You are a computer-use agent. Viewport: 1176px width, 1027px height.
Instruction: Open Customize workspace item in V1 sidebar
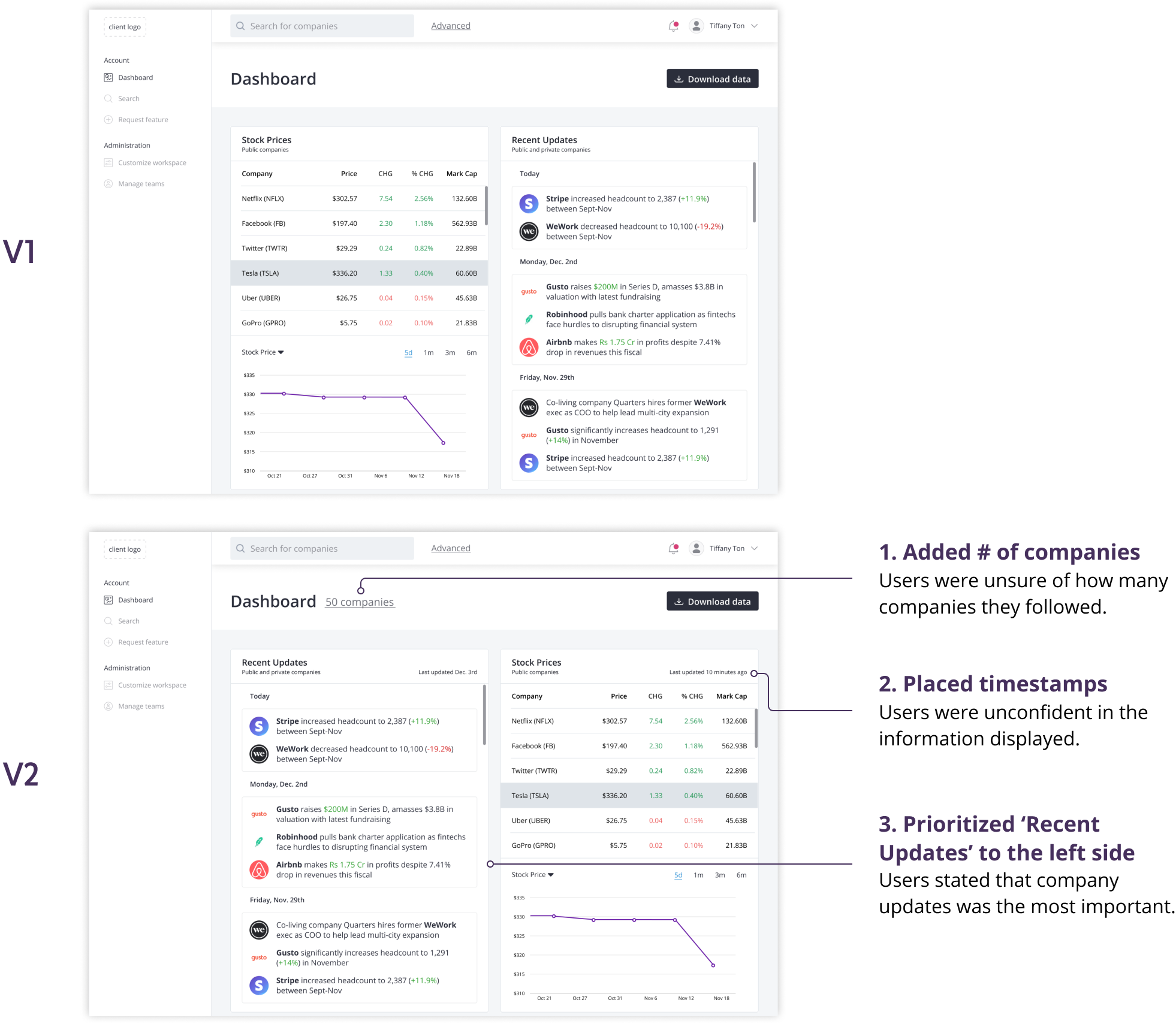click(x=145, y=162)
